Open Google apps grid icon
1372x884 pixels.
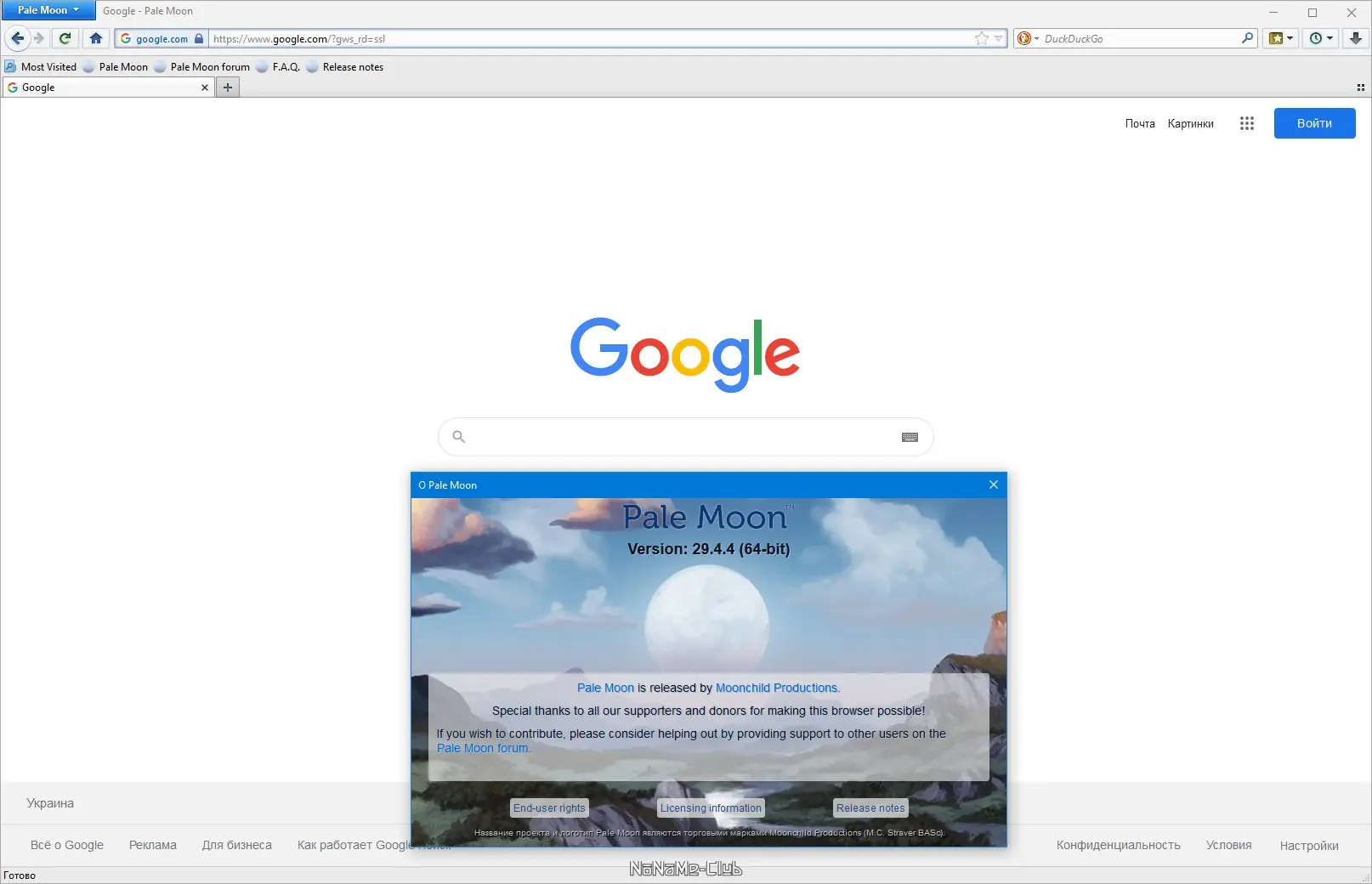pos(1247,123)
